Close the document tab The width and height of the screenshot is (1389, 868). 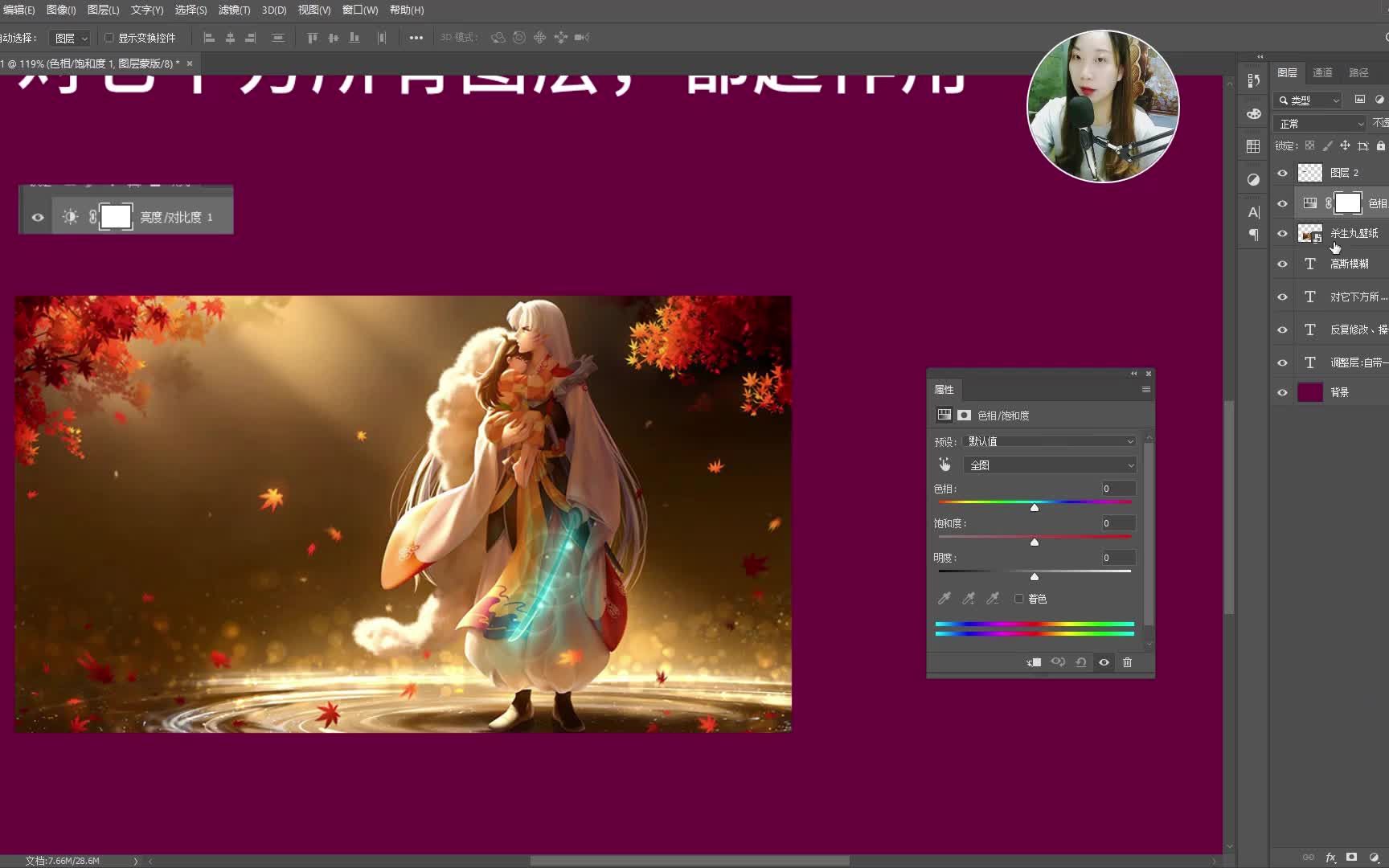[x=190, y=63]
